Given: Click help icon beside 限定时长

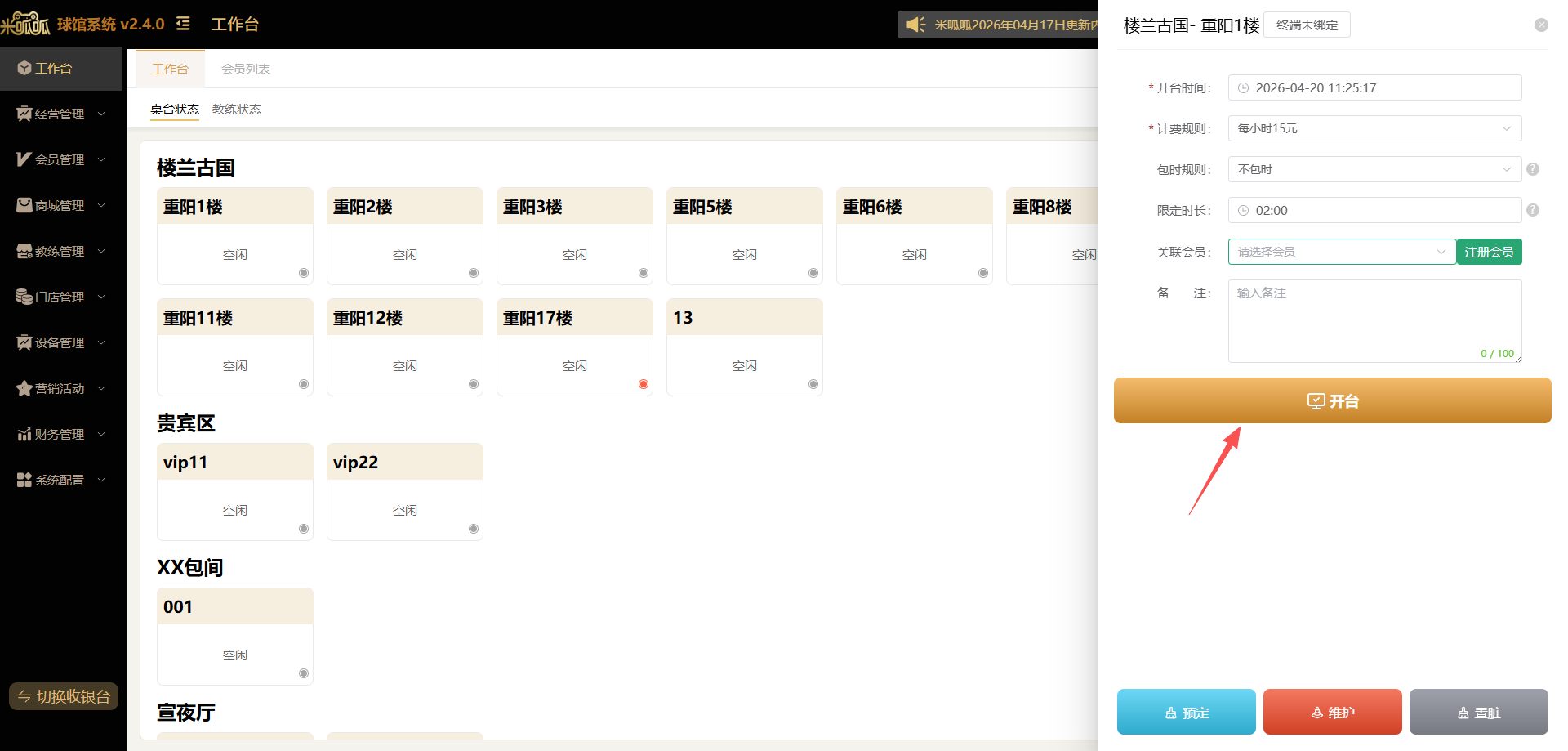Looking at the screenshot, I should coord(1533,210).
